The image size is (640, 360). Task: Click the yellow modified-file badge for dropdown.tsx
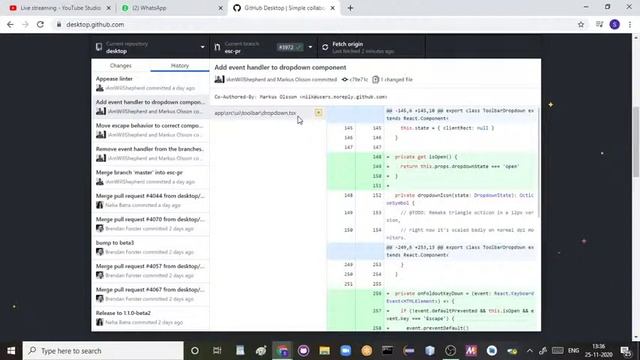[x=318, y=113]
